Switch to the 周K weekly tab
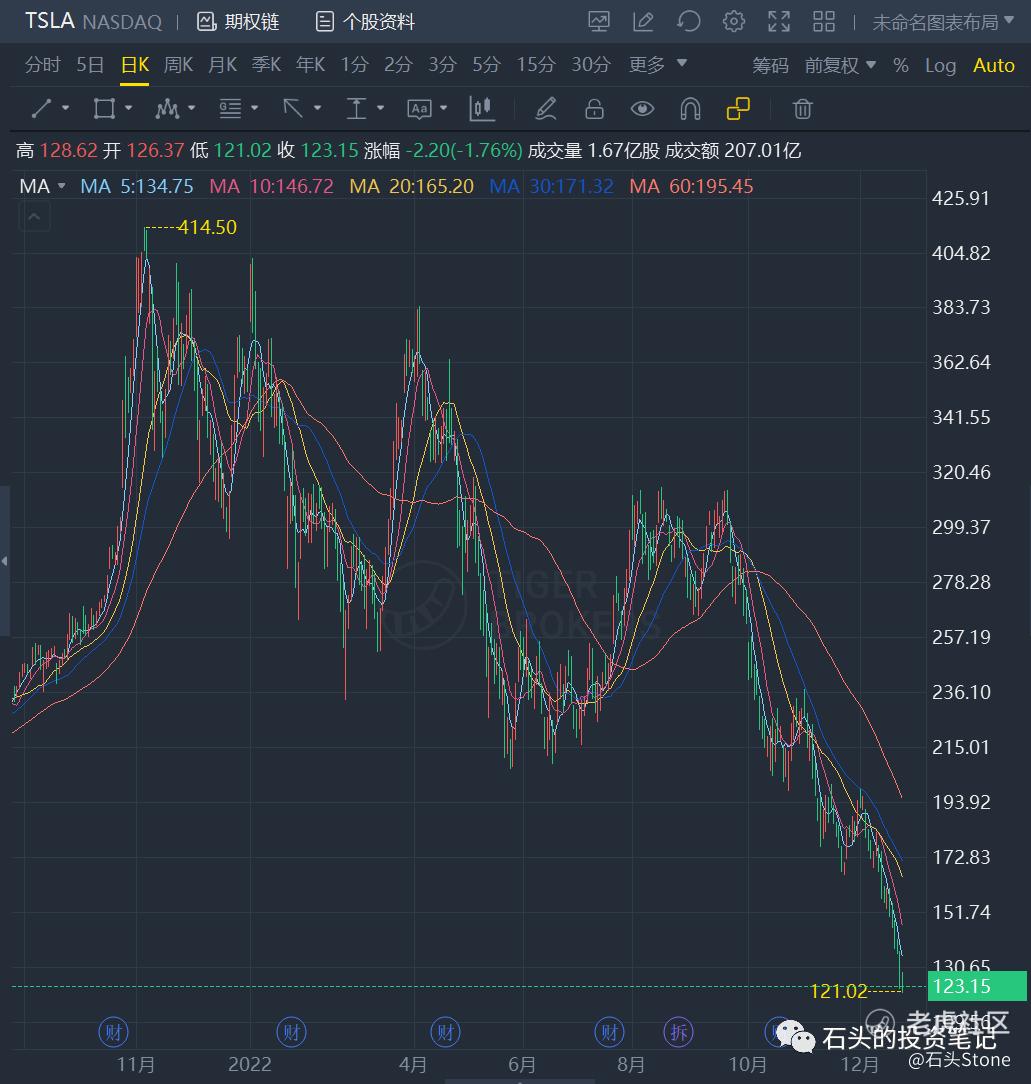This screenshot has height=1084, width=1031. [178, 65]
